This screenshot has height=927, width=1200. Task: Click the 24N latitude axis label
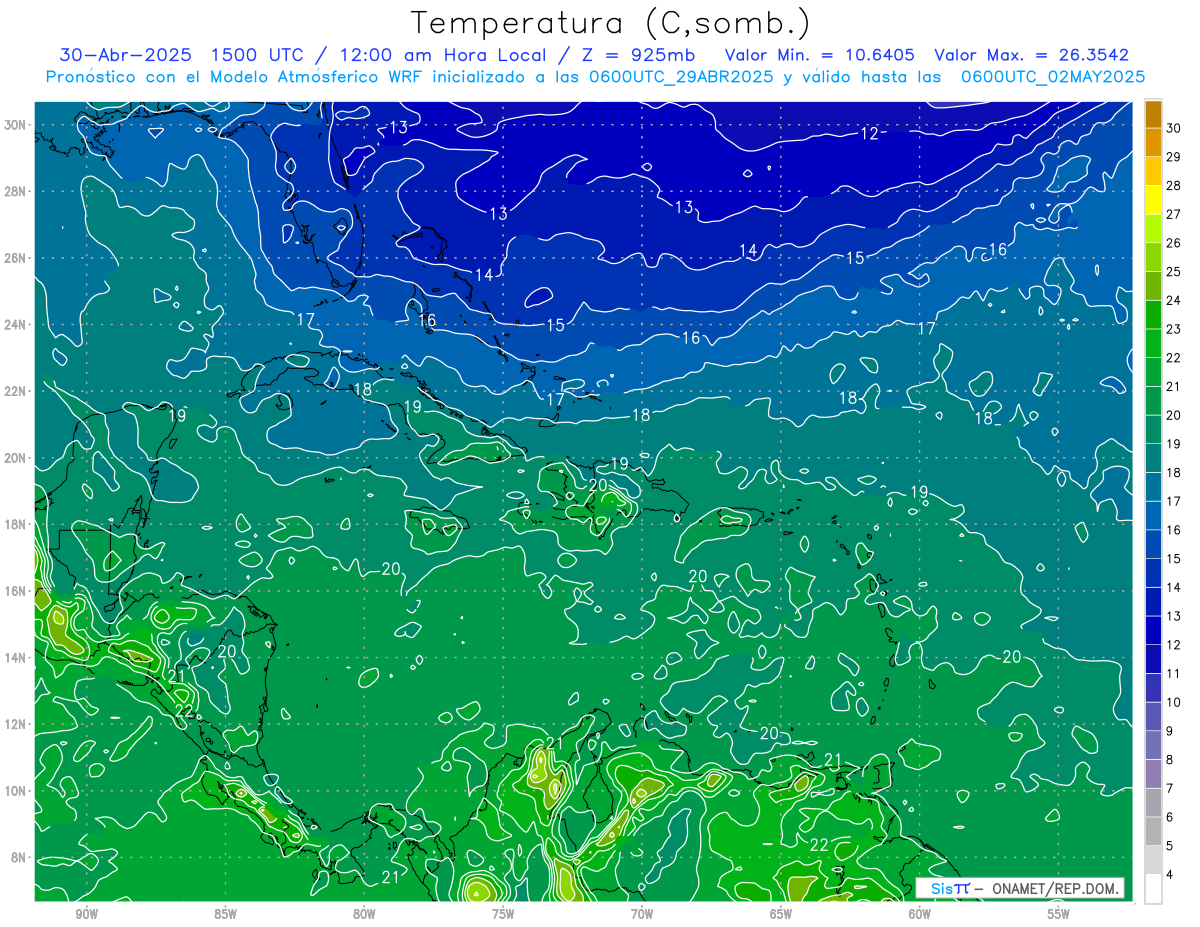click(x=16, y=324)
